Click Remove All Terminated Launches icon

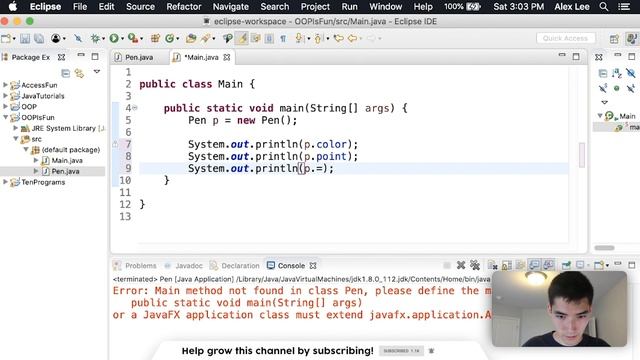coord(475,265)
